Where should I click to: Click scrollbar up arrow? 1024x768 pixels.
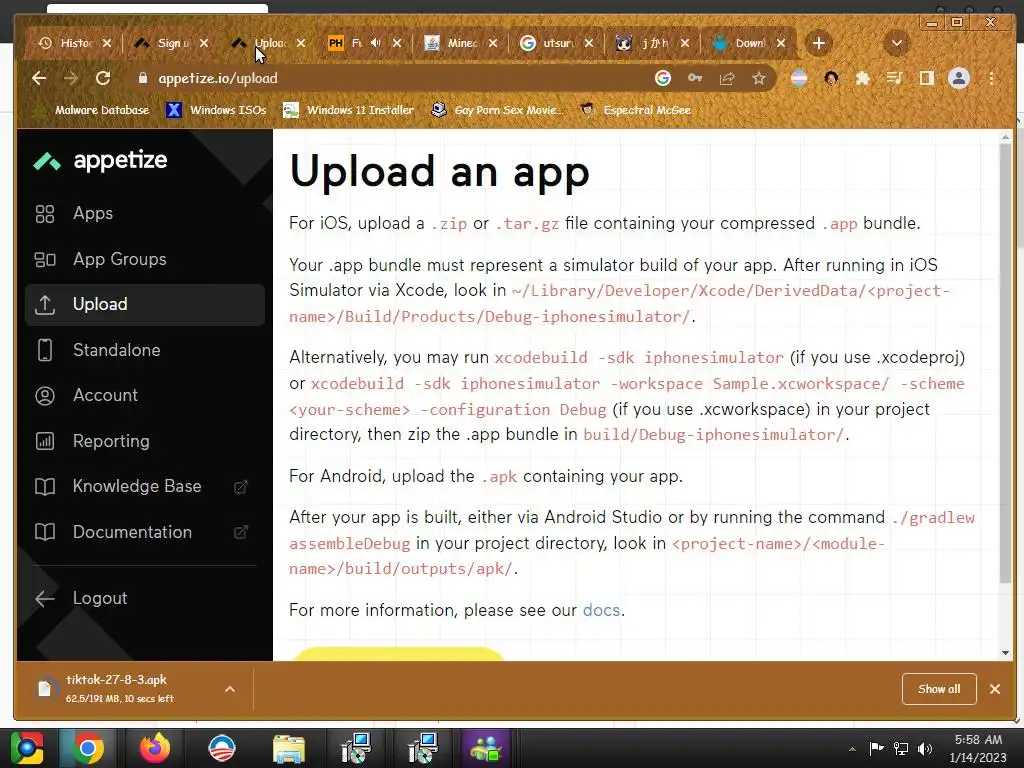[1005, 136]
